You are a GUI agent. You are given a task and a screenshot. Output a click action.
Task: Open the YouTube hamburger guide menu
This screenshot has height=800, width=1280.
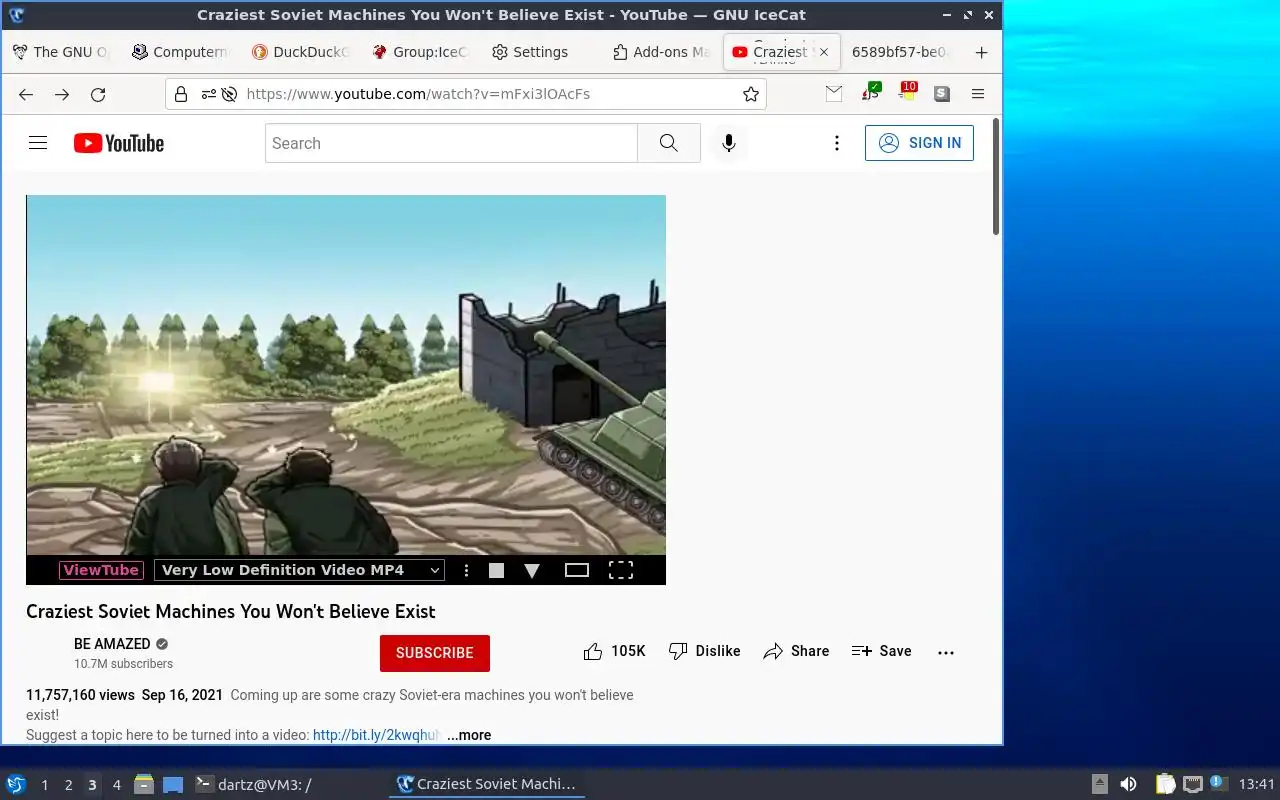[38, 143]
